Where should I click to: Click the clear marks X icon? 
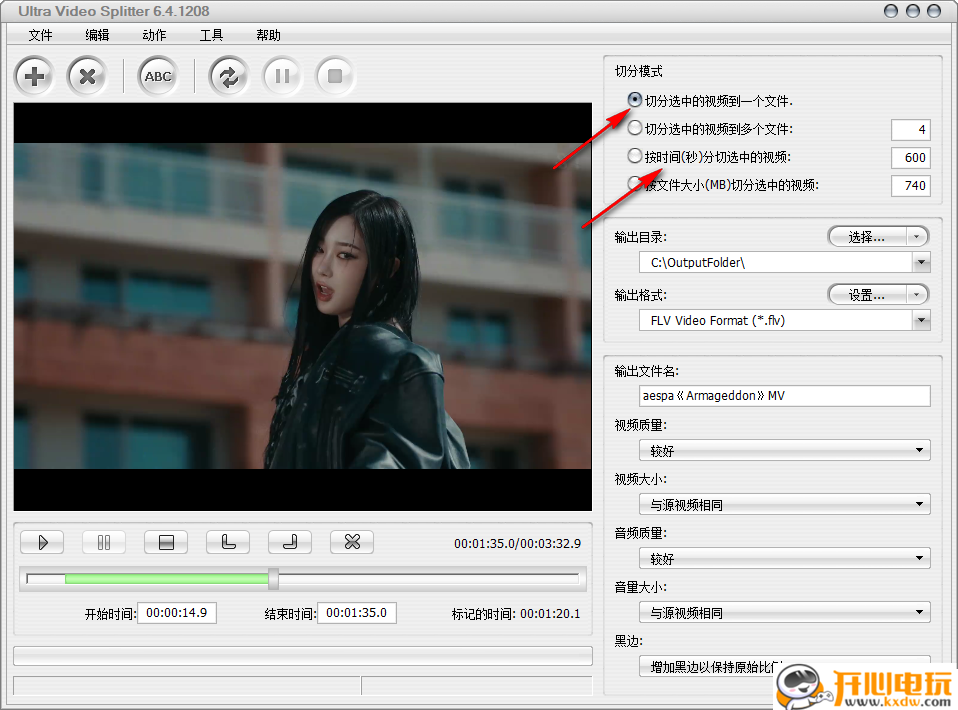coord(352,542)
